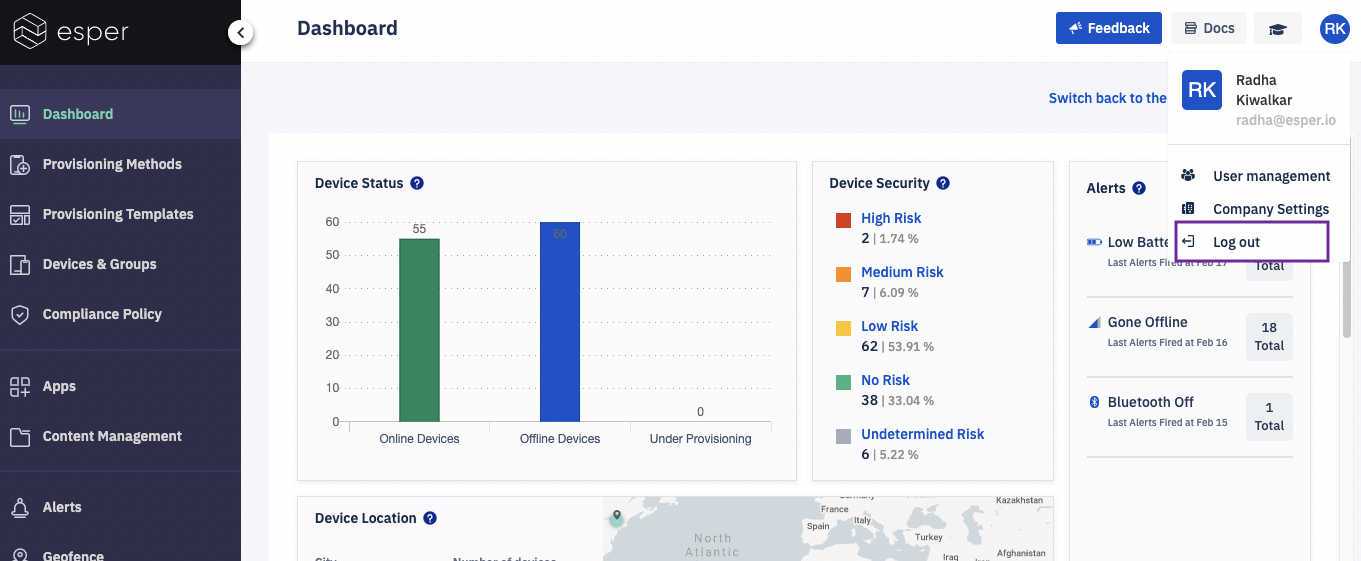Screen dimensions: 1361x561
Task: Click the Feedback button
Action: coord(1108,28)
